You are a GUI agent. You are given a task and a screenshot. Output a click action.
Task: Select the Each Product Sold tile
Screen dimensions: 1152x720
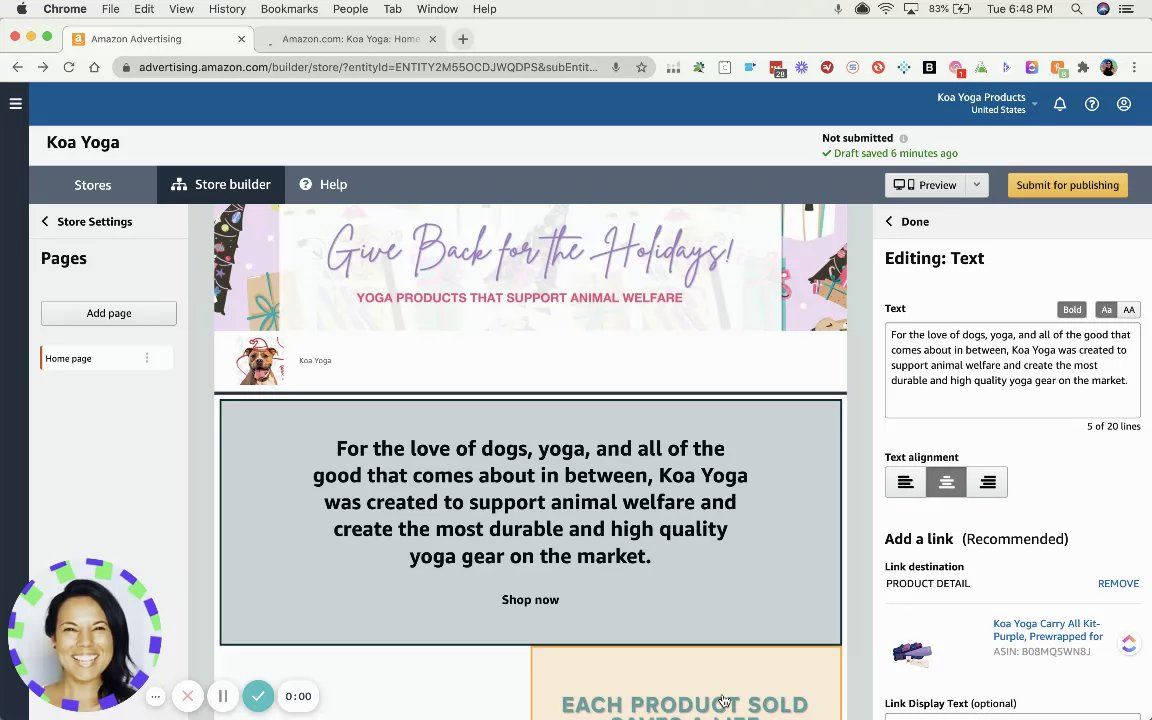[685, 683]
